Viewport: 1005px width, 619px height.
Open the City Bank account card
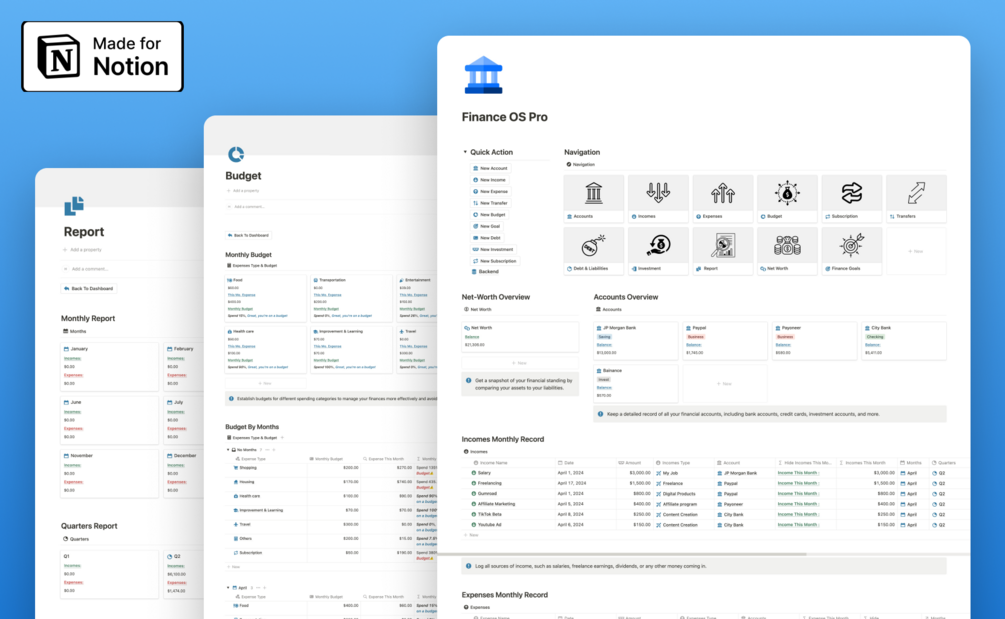904,340
